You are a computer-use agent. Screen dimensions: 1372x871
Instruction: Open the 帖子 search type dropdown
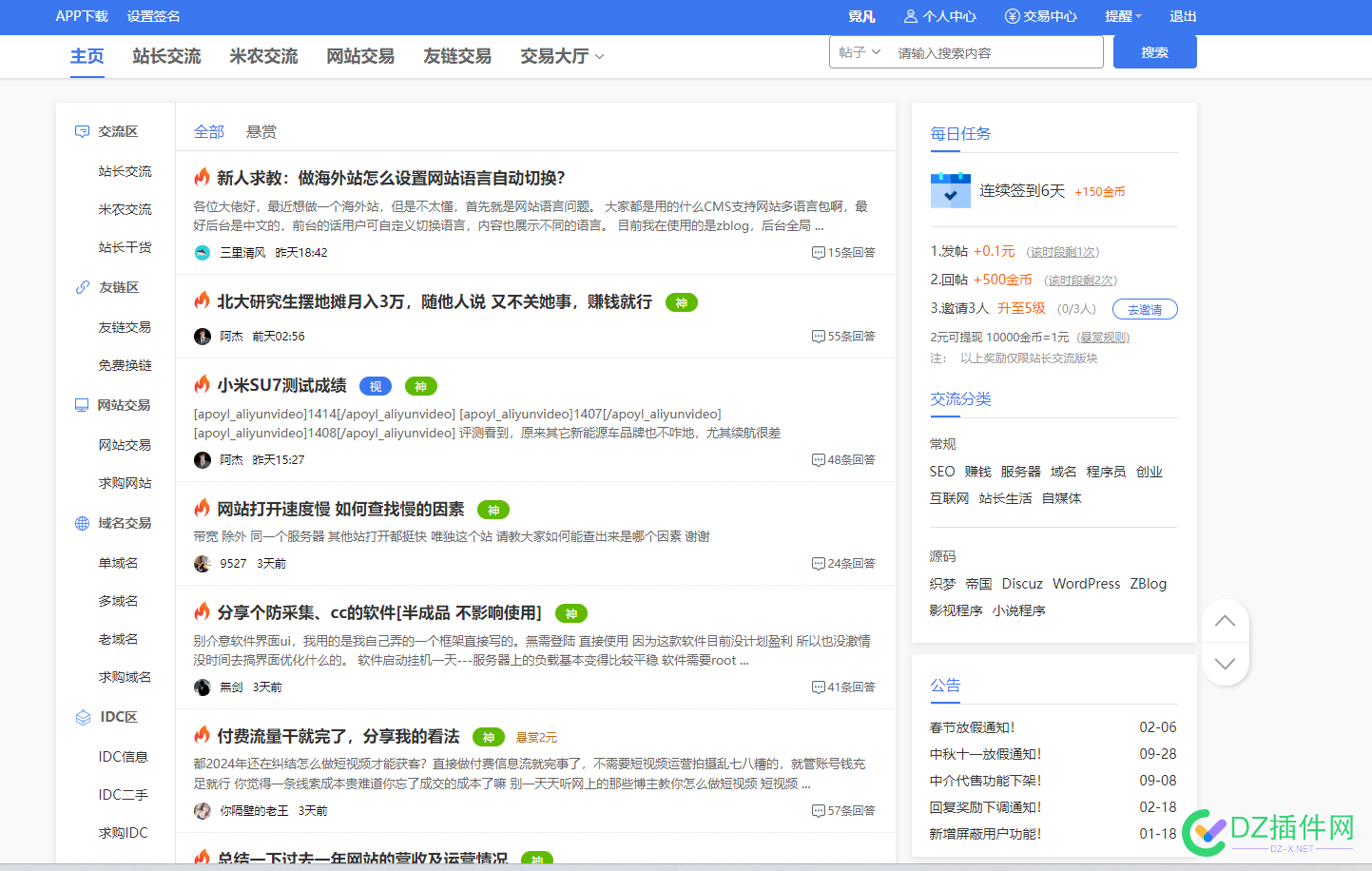coord(860,52)
